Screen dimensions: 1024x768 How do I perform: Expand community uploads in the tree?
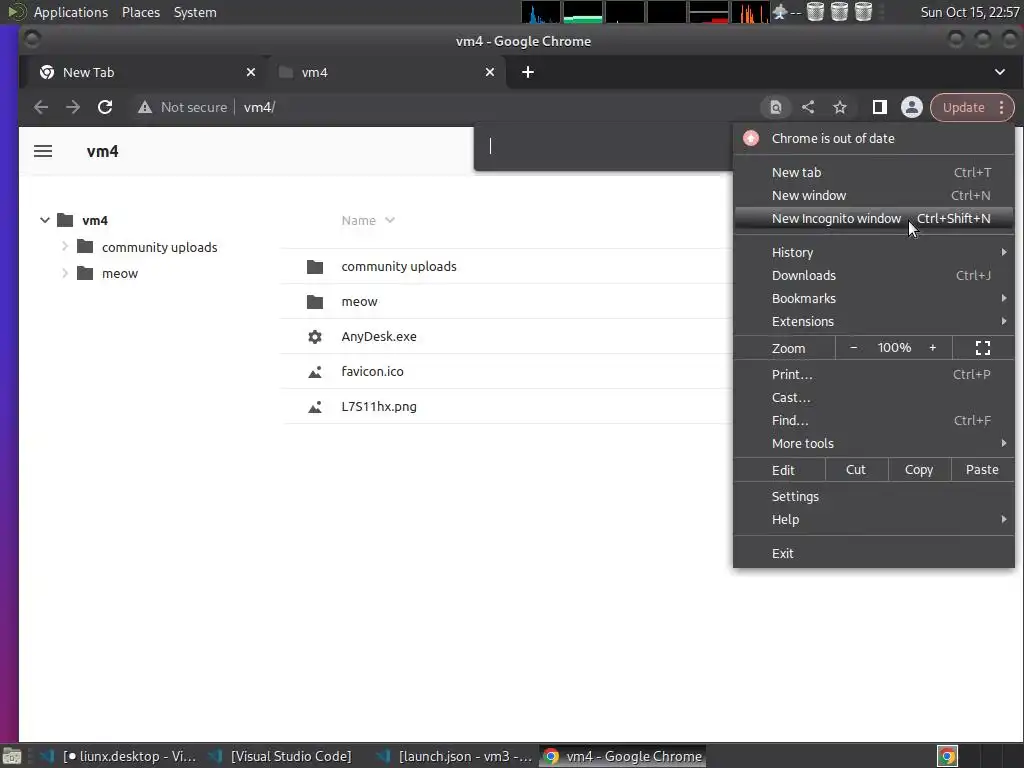65,246
